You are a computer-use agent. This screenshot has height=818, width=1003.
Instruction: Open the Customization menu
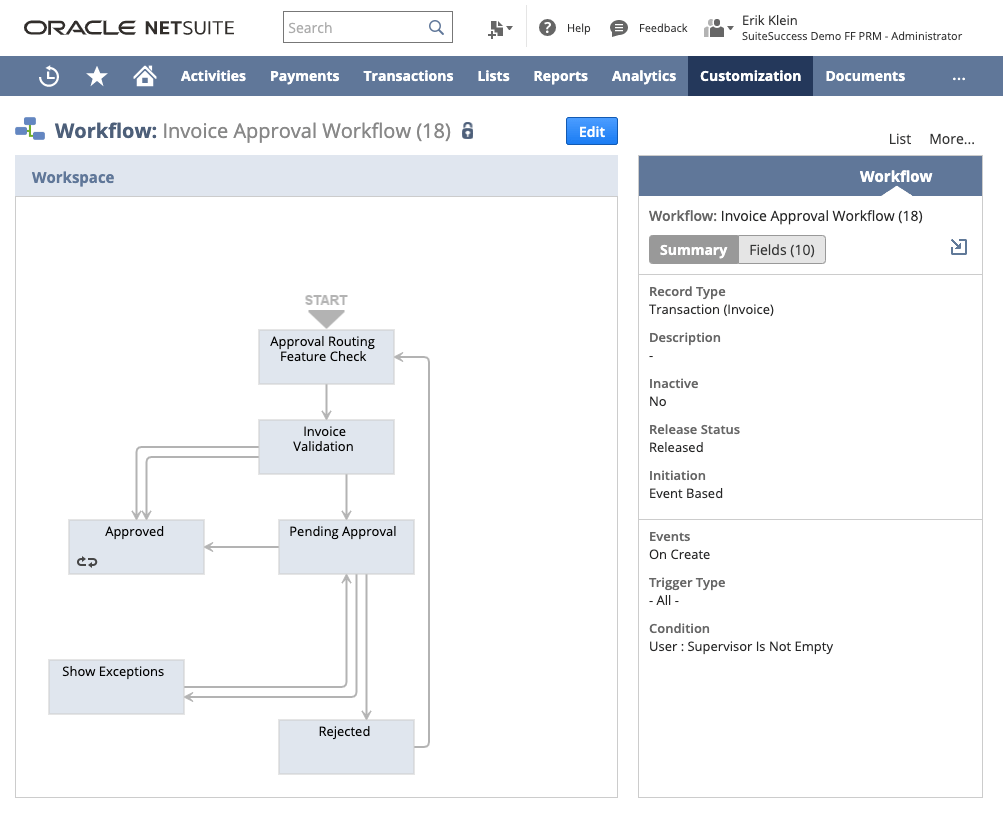click(x=750, y=76)
